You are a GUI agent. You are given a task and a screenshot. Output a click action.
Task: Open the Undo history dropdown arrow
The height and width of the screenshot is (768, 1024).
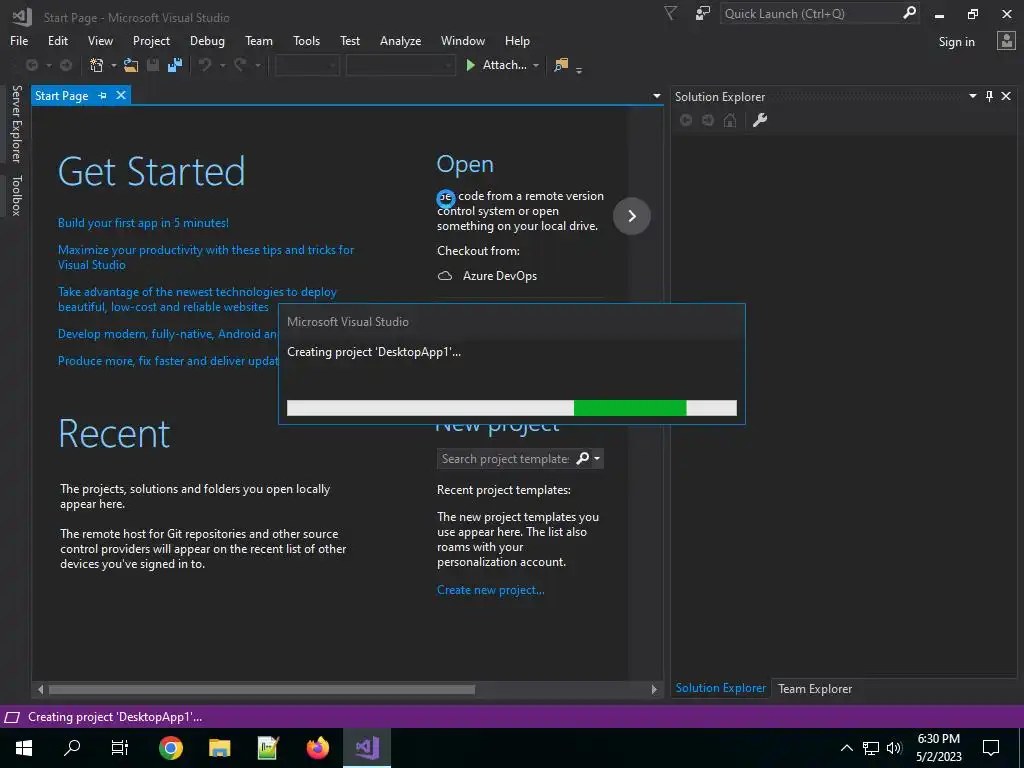pos(222,65)
